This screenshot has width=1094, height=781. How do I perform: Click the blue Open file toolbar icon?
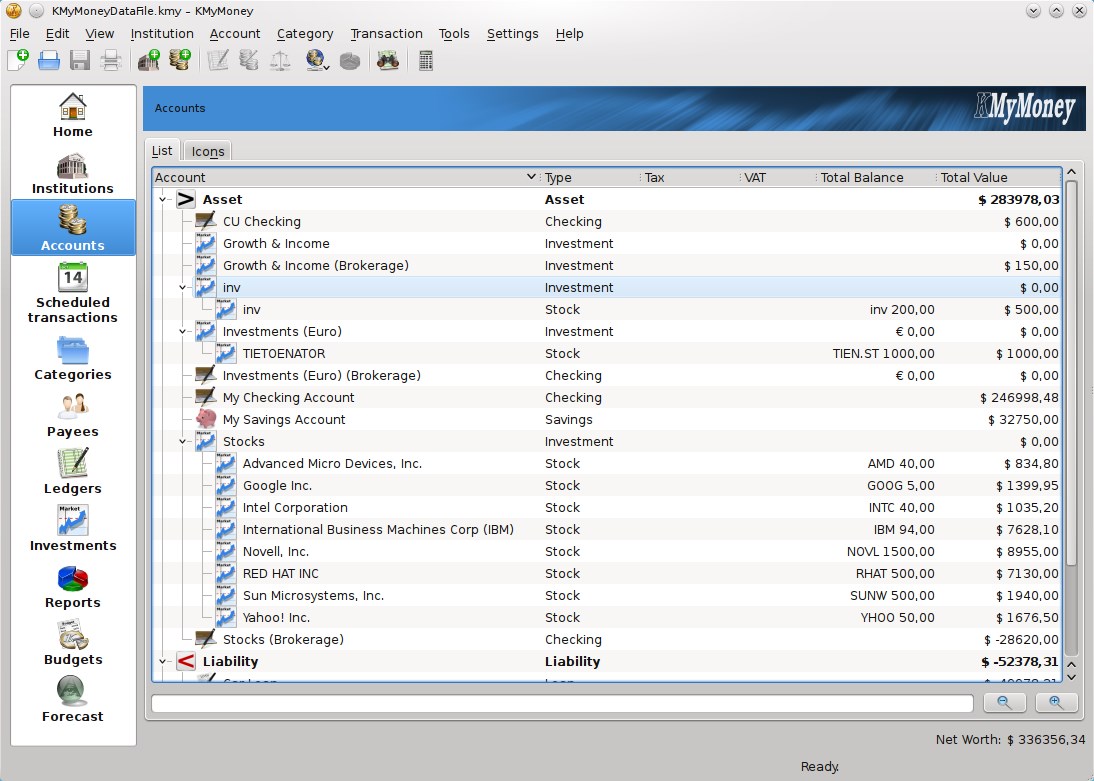pyautogui.click(x=49, y=61)
